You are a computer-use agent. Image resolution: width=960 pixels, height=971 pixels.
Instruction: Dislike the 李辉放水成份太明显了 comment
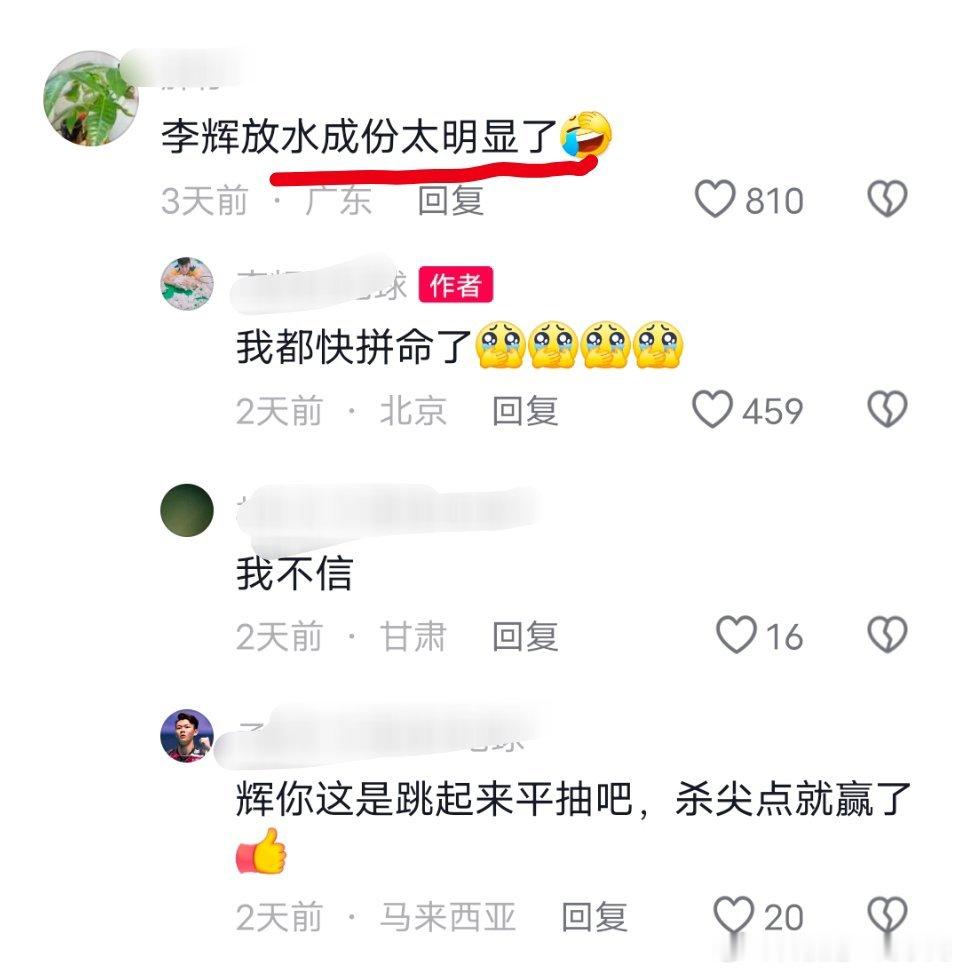pos(887,199)
